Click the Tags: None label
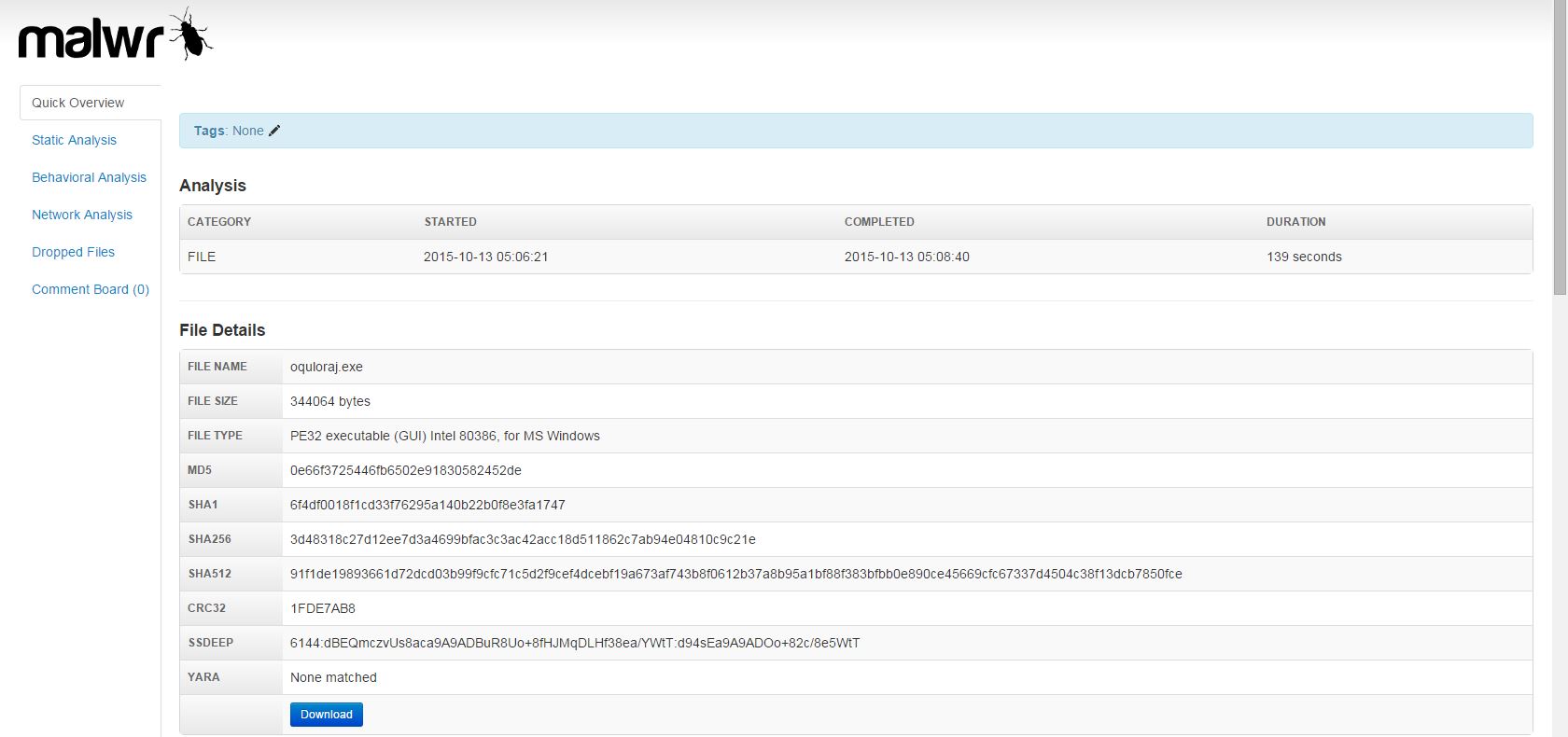 pos(229,131)
